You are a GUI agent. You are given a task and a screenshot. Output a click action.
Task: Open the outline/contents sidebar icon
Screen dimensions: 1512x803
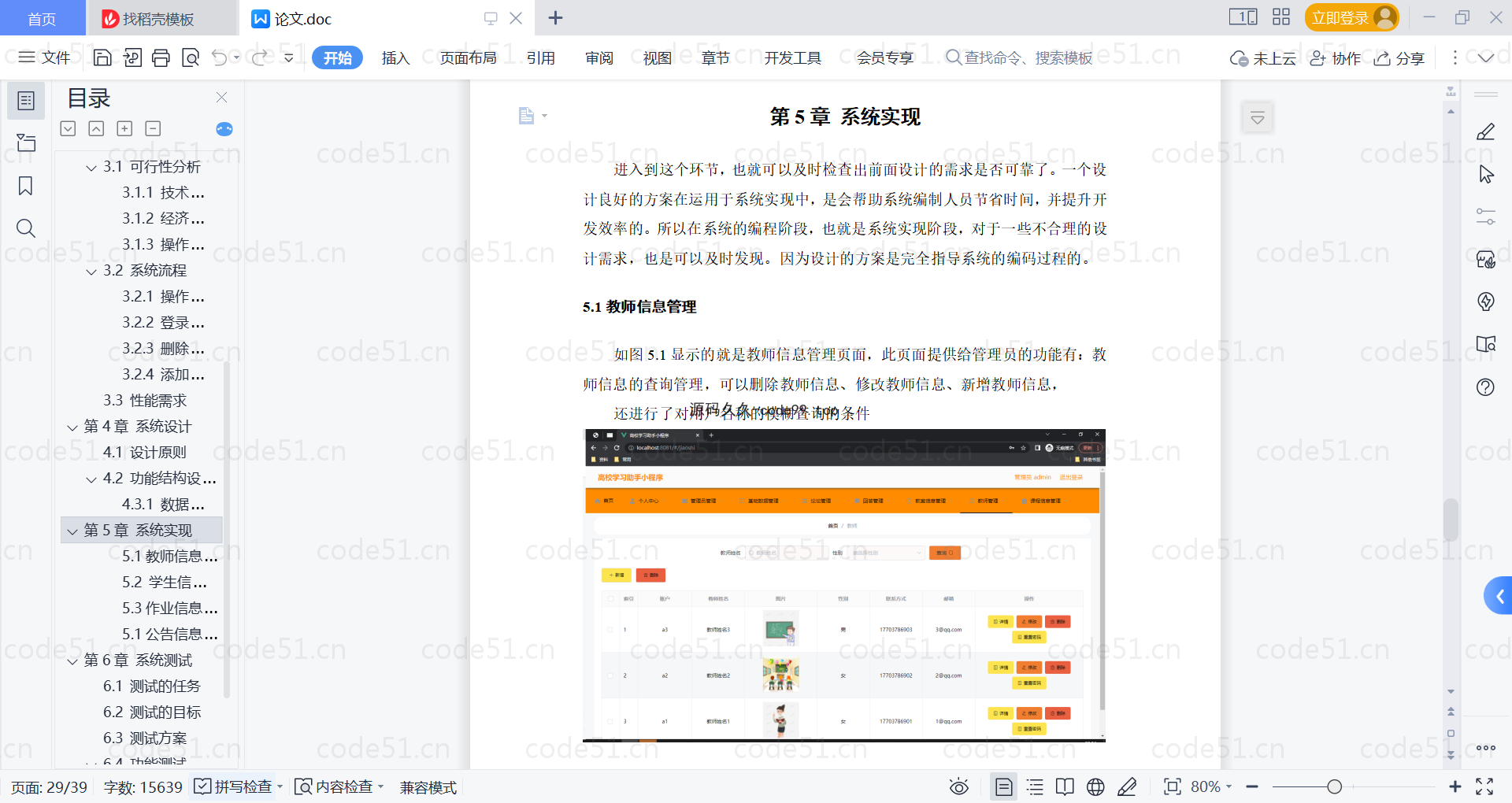[26, 101]
